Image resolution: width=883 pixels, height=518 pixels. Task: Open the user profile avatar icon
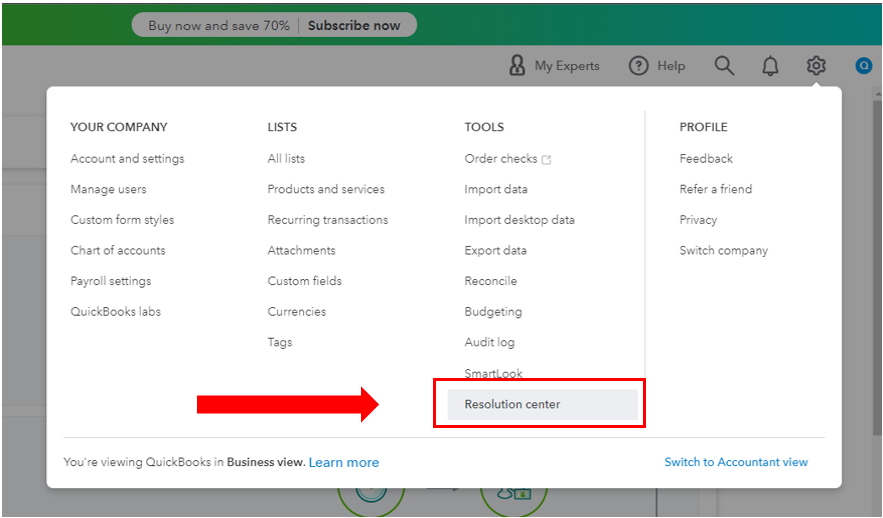pyautogui.click(x=863, y=66)
